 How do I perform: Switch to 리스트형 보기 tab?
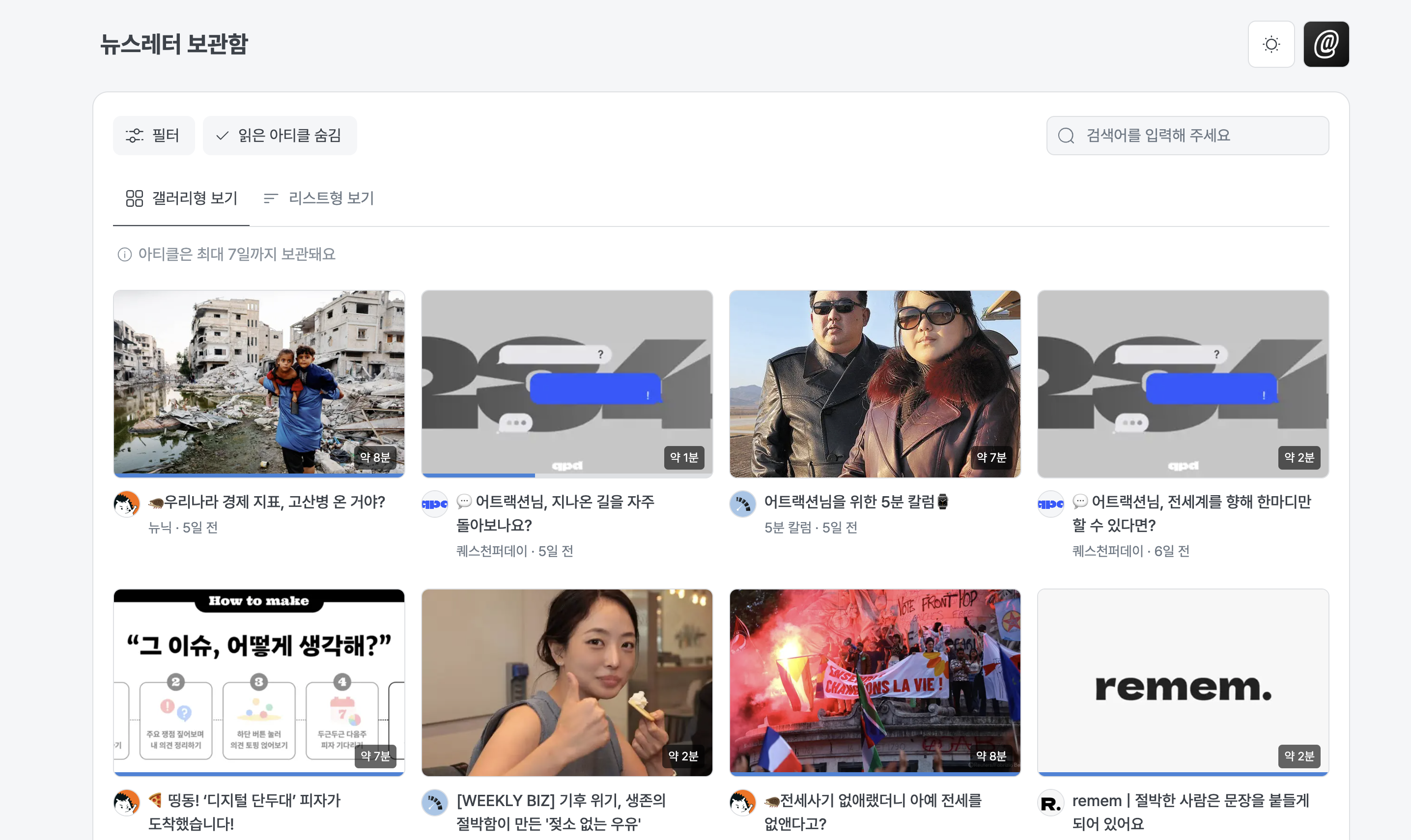[x=319, y=198]
